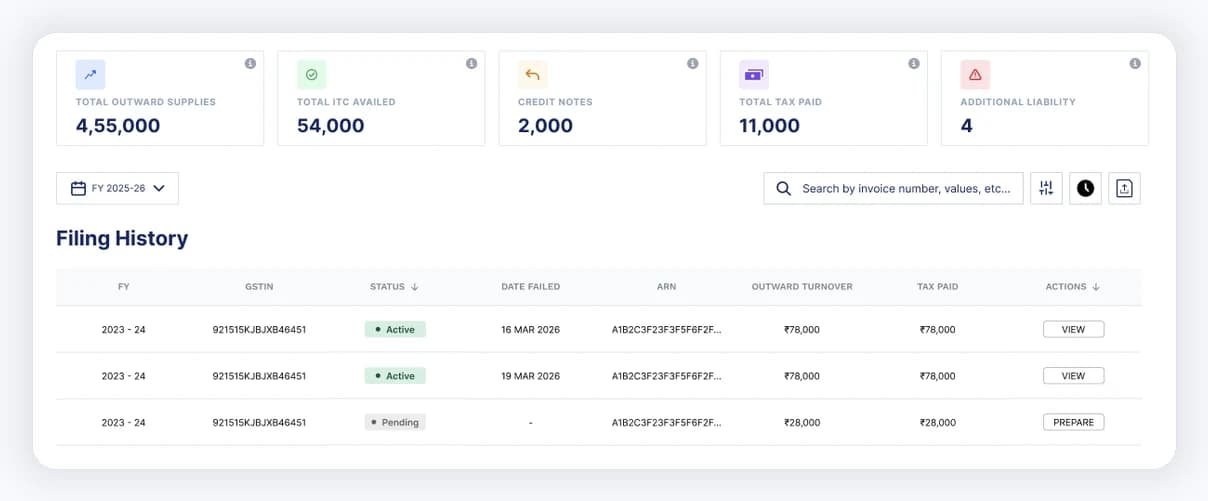Click PREPARE for the pending filing

click(x=1073, y=422)
